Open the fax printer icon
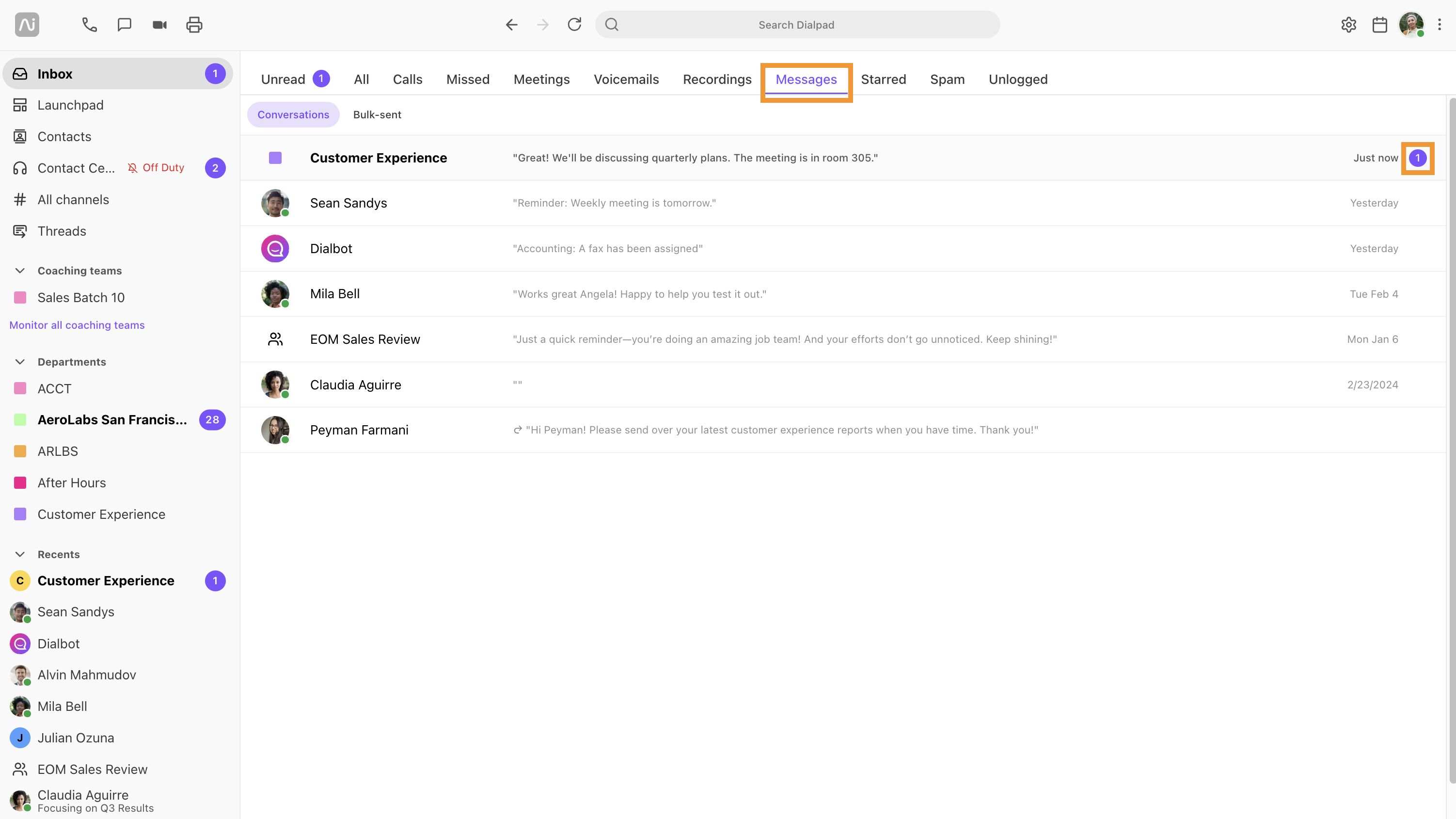Screen dimensions: 1456x819 [x=194, y=24]
